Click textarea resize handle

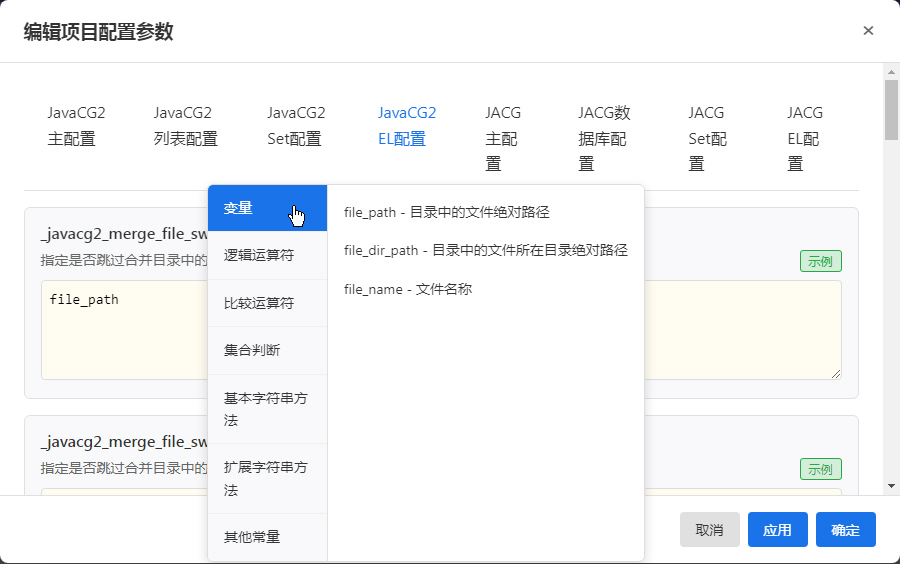click(x=836, y=374)
